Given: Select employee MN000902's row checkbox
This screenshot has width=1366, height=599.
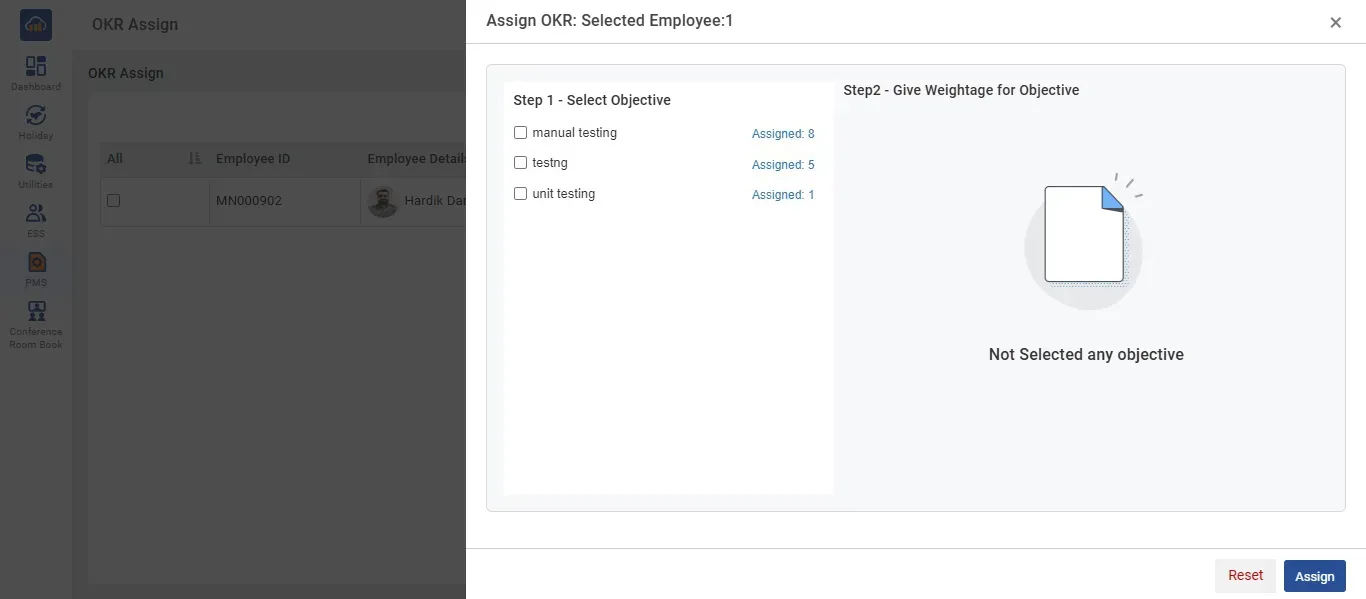Looking at the screenshot, I should tap(113, 200).
